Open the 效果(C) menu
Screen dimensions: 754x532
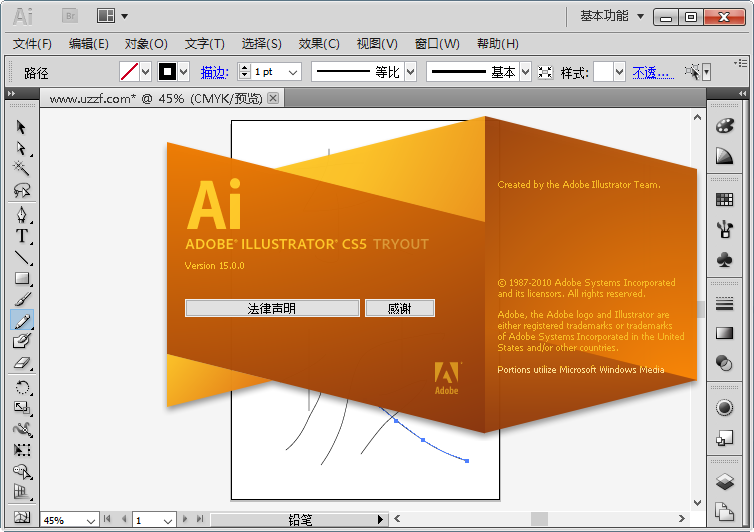tap(319, 44)
